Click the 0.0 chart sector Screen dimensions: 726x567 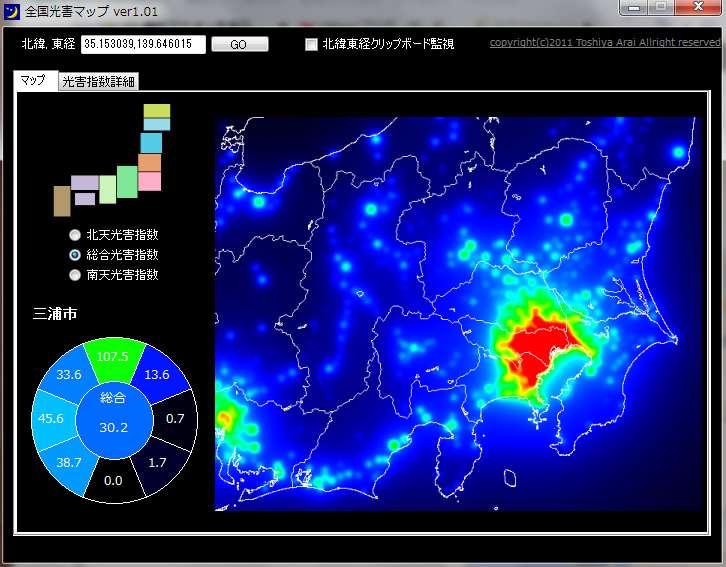(114, 481)
